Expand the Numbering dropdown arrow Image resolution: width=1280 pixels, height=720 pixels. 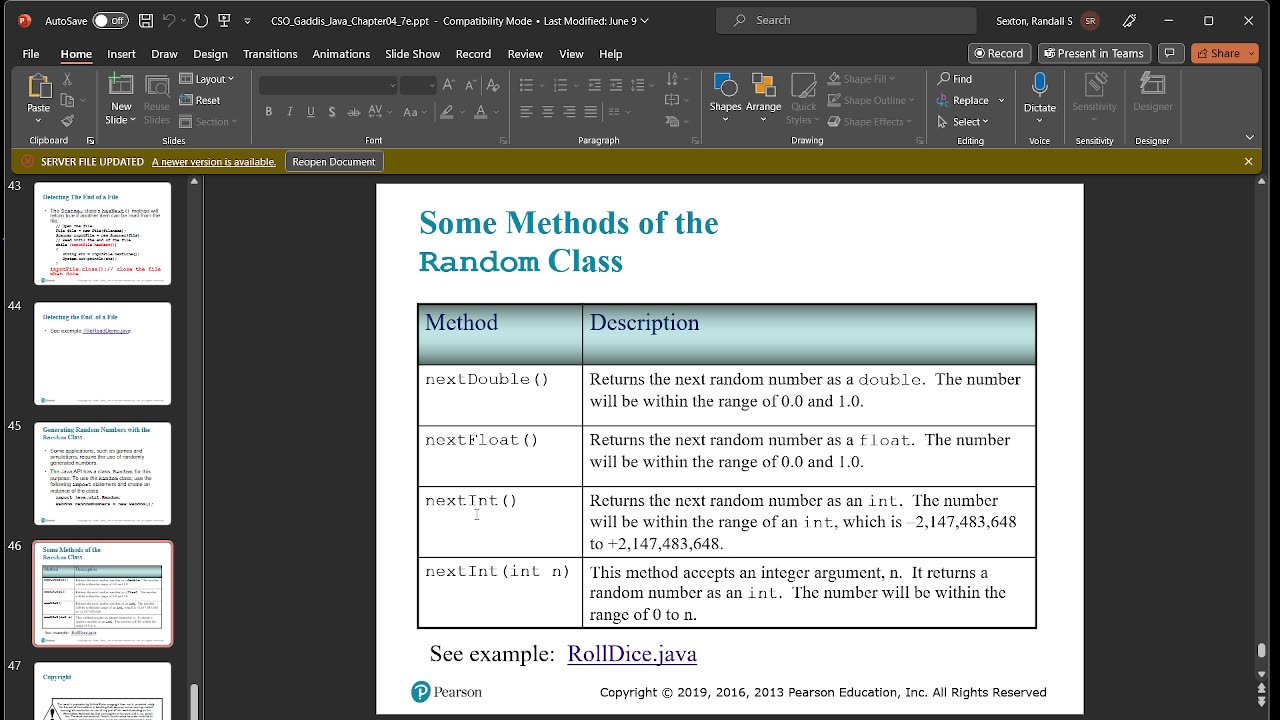575,85
